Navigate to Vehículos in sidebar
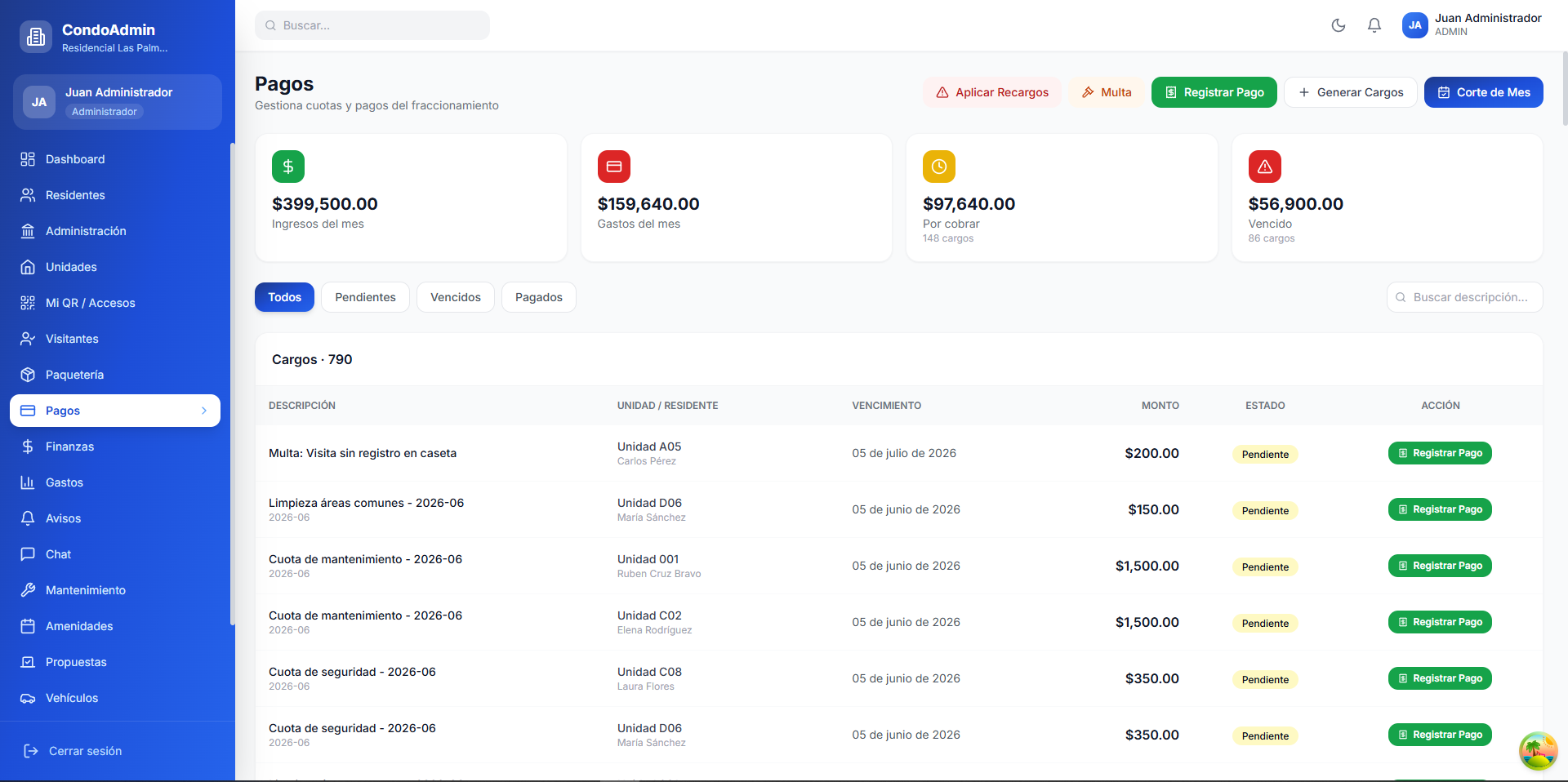 tap(72, 698)
